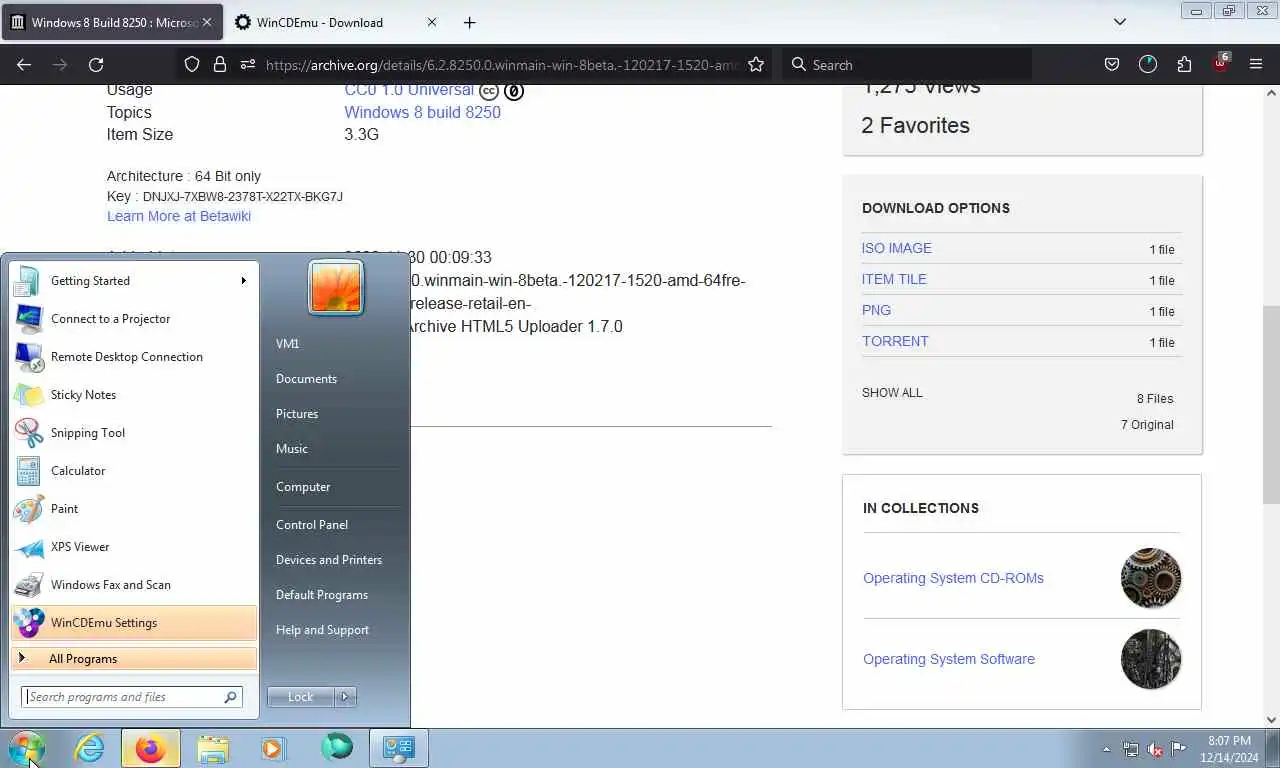Show hidden tray icons arrow
Image resolution: width=1280 pixels, height=768 pixels.
tap(1106, 749)
